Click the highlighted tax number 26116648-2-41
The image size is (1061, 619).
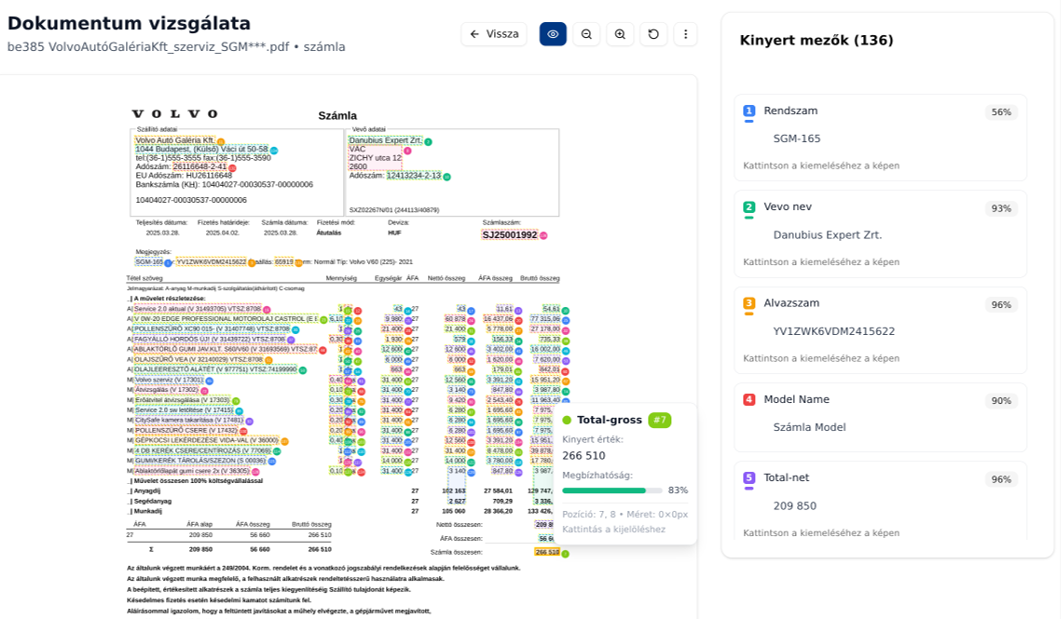tap(200, 167)
